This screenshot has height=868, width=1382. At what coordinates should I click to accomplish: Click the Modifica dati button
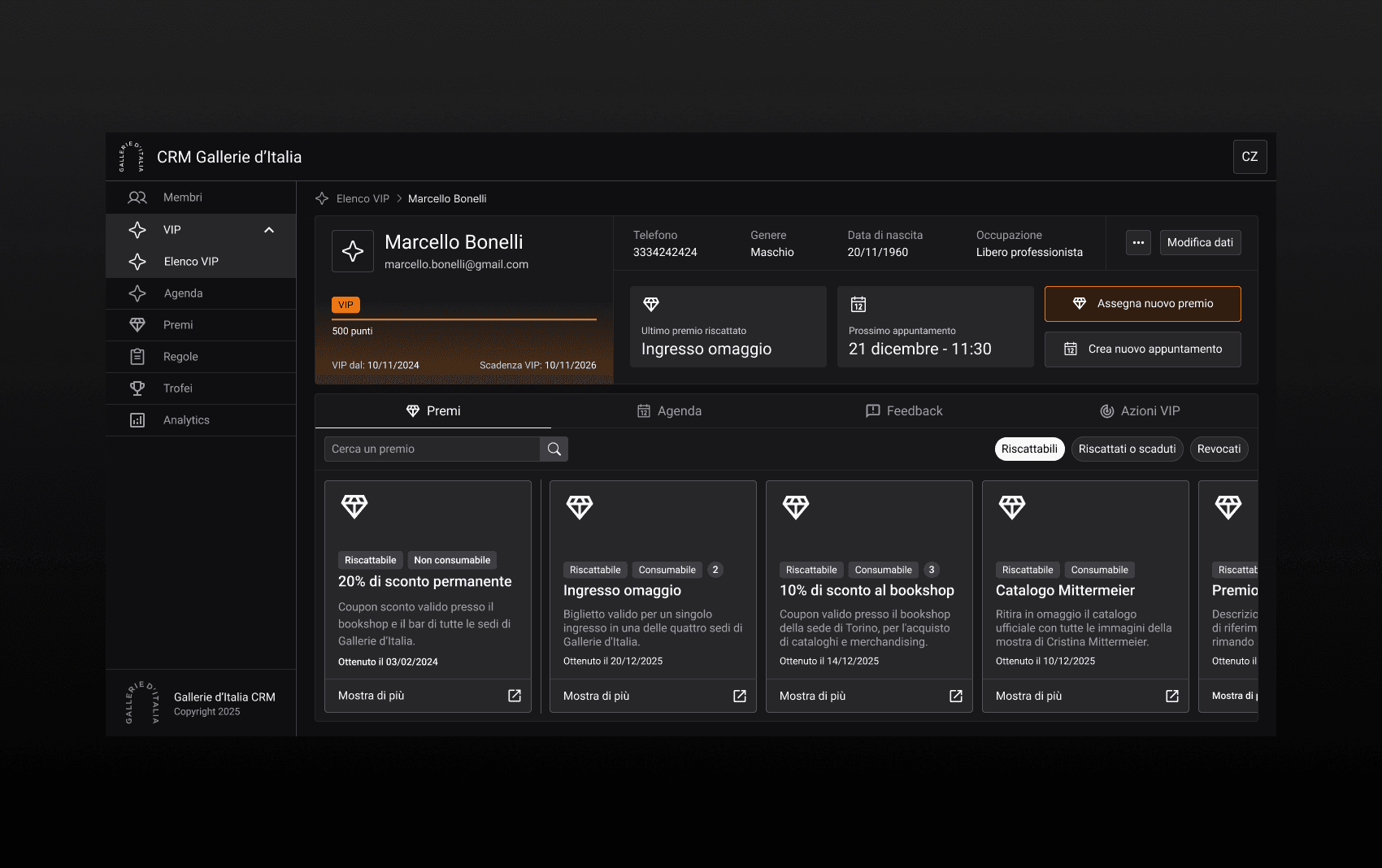(x=1200, y=242)
